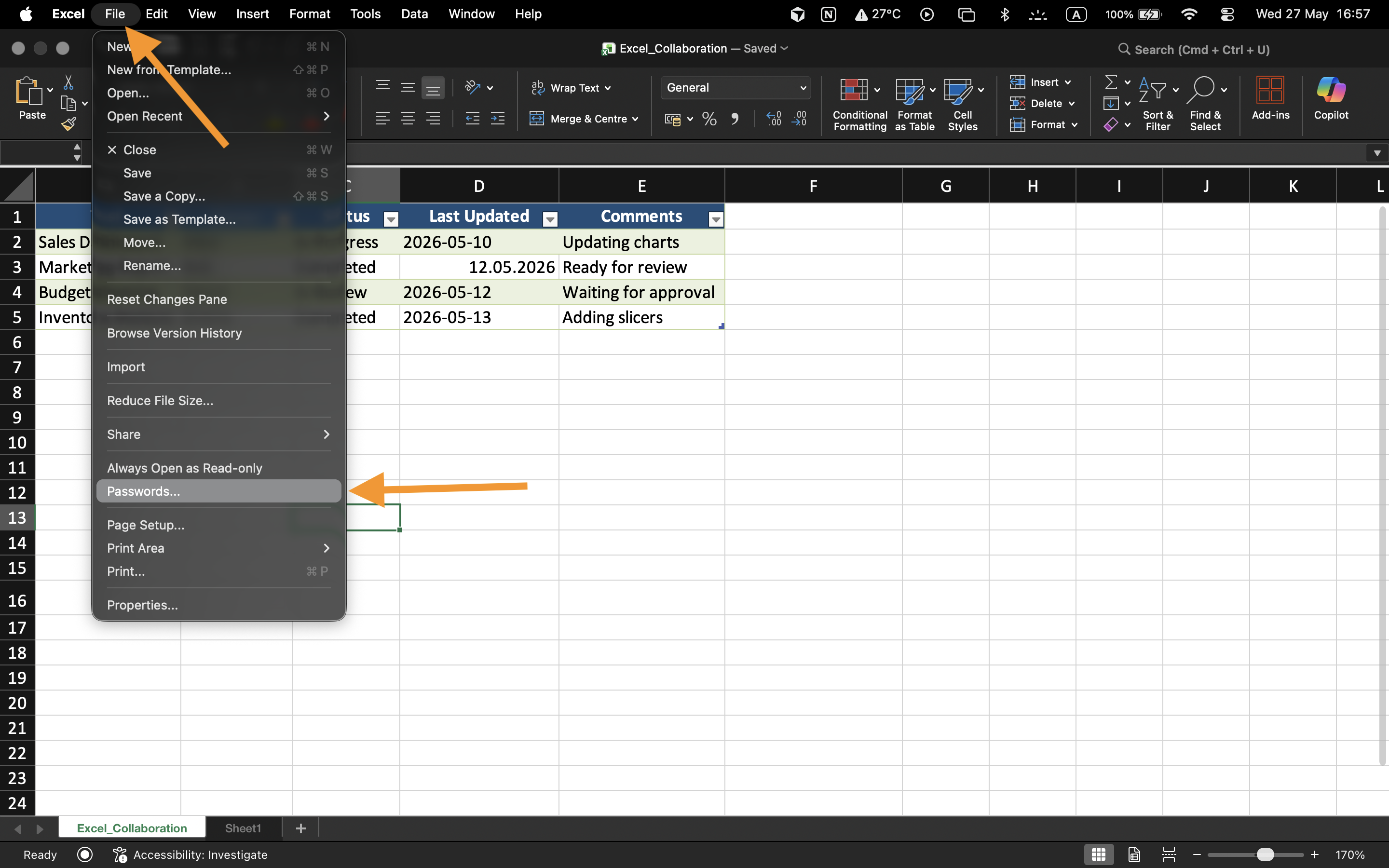
Task: Click the Select All corner triangle
Action: (x=18, y=186)
